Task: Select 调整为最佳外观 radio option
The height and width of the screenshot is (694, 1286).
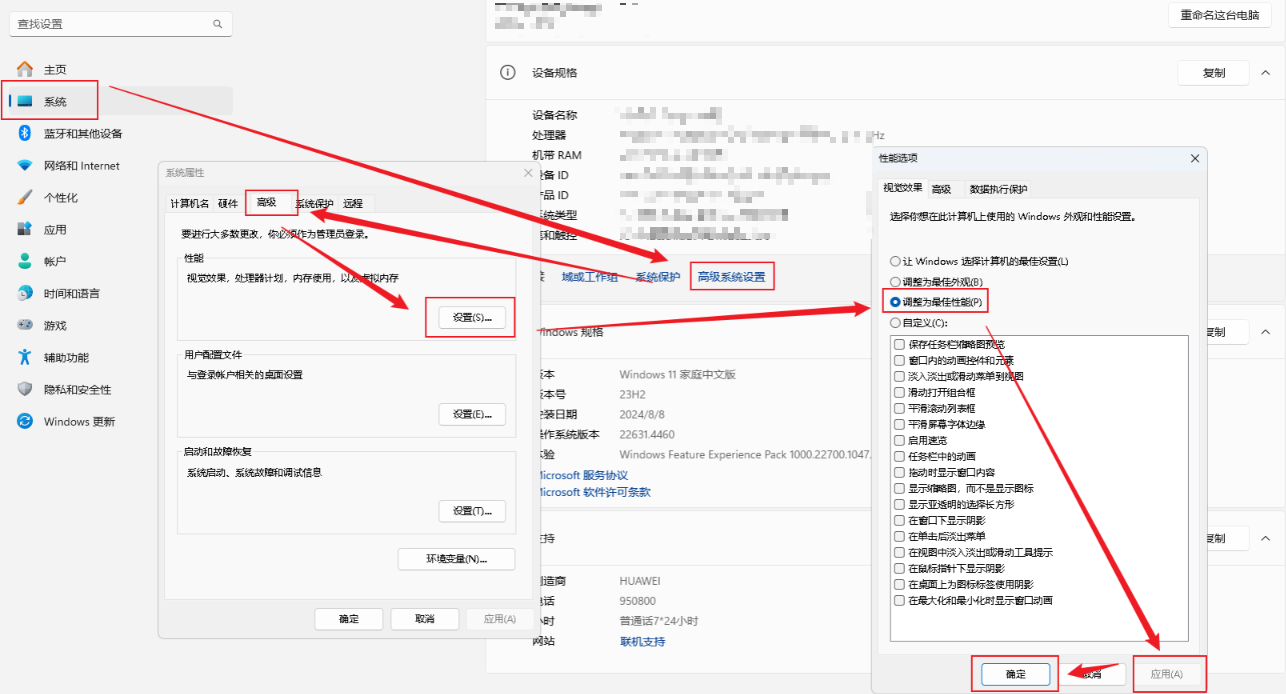Action: pos(895,282)
